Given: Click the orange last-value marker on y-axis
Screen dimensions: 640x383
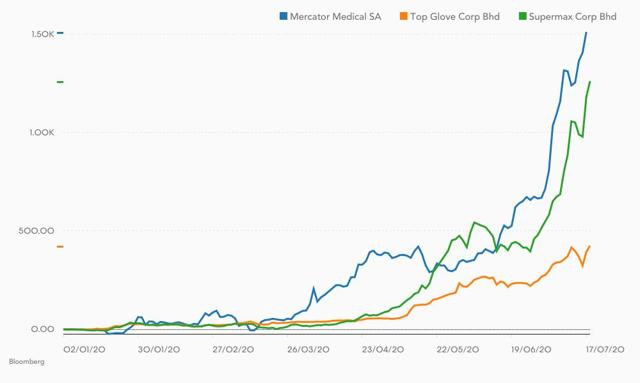Looking at the screenshot, I should [60, 247].
